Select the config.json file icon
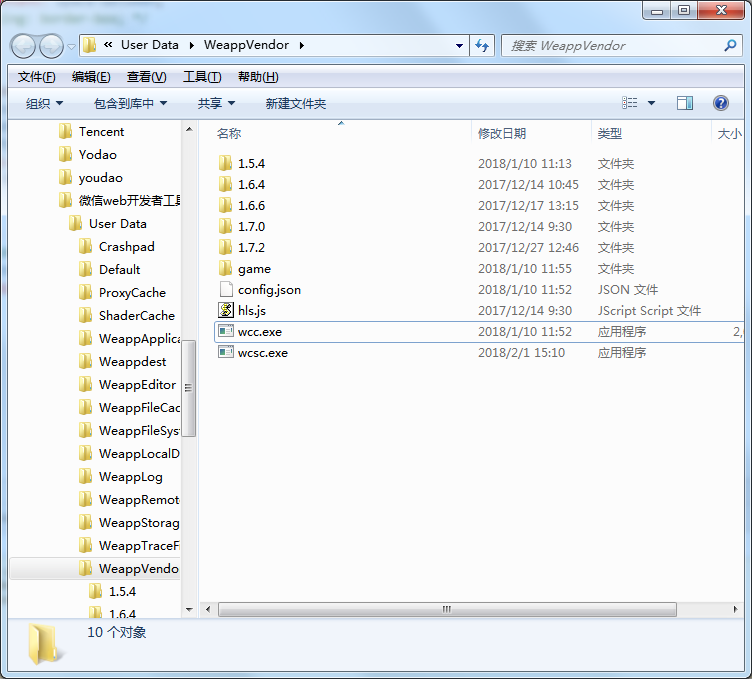The width and height of the screenshot is (752, 679). coord(226,289)
